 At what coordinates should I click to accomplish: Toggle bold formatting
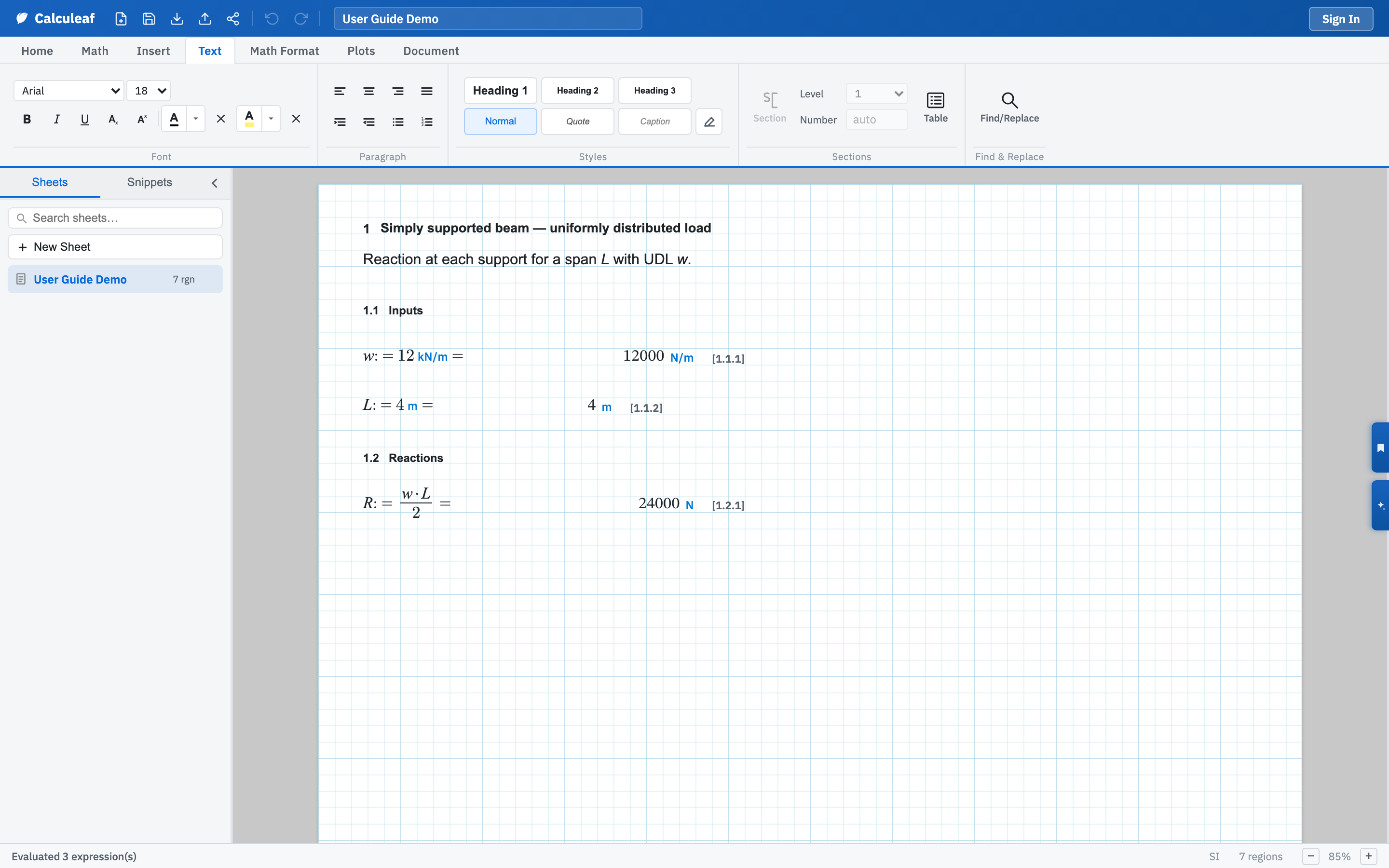pos(27,119)
